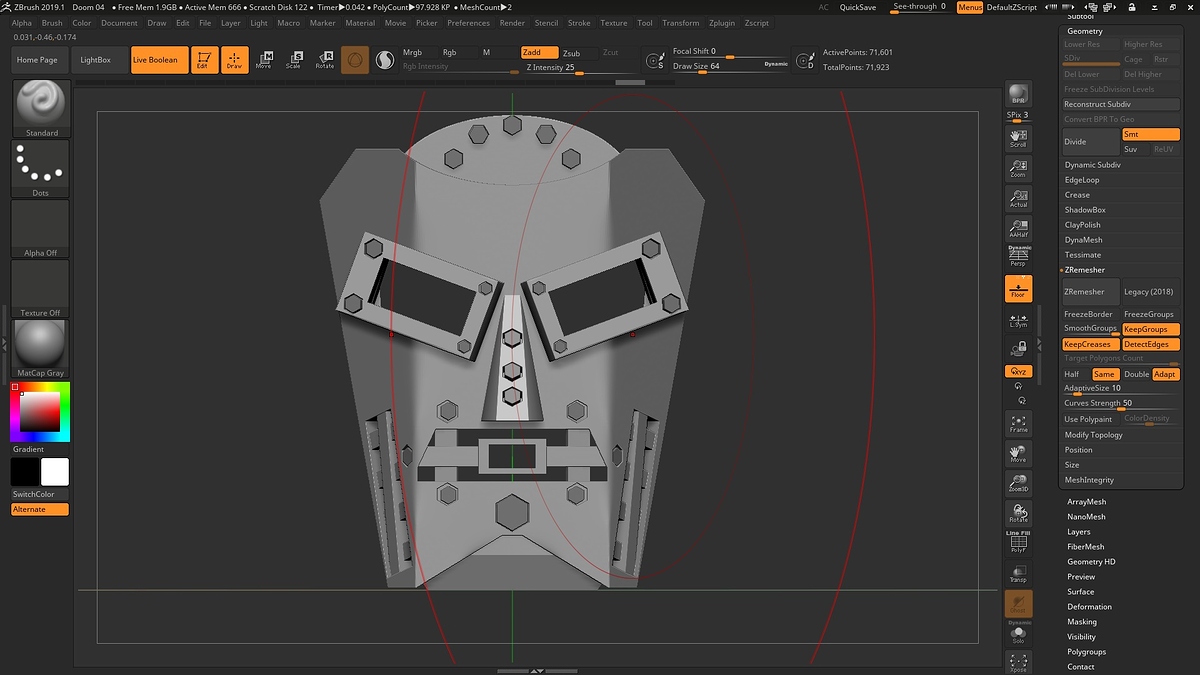Click the QuickSave button

tap(858, 7)
